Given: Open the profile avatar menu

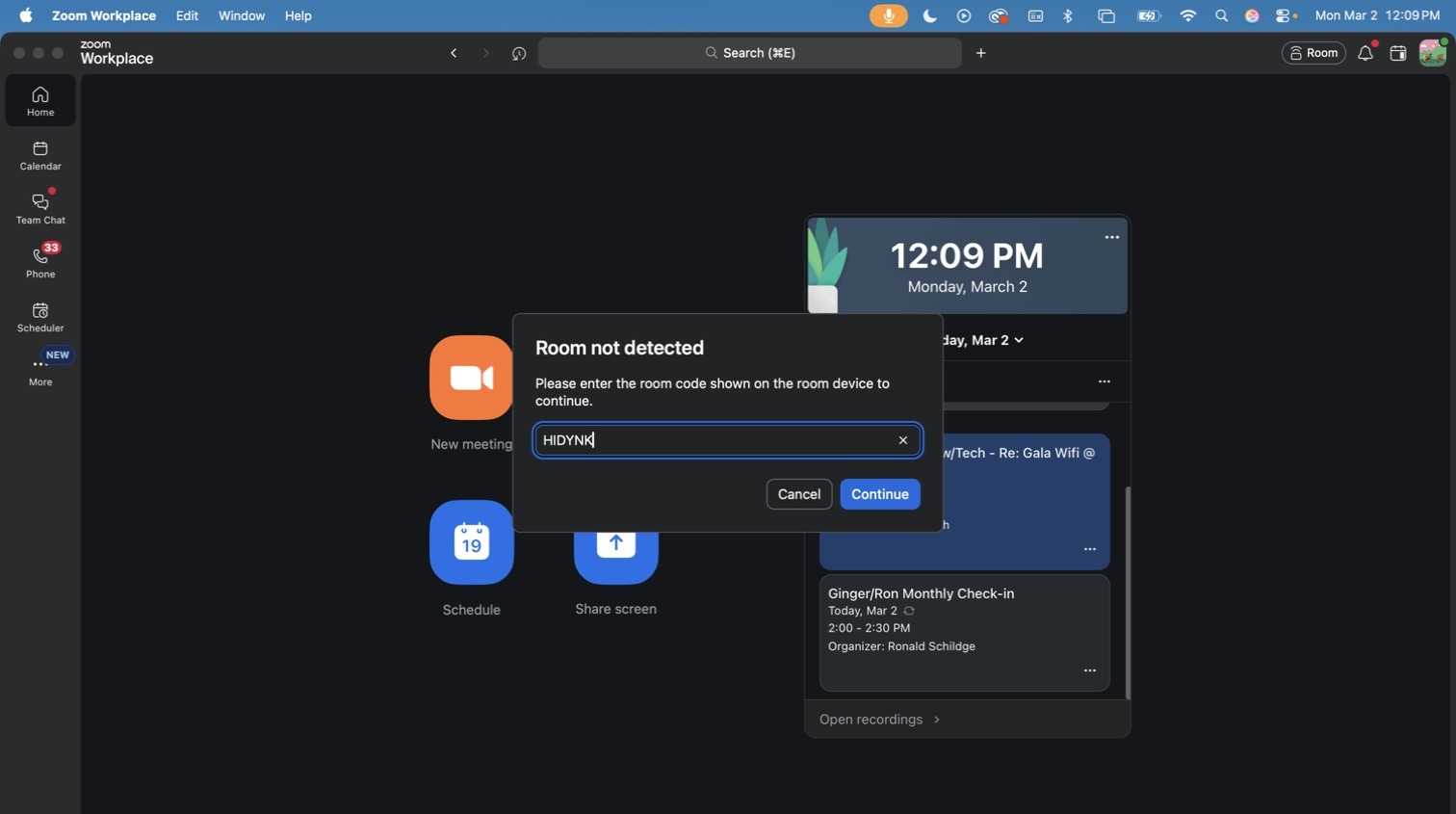Looking at the screenshot, I should [x=1432, y=53].
